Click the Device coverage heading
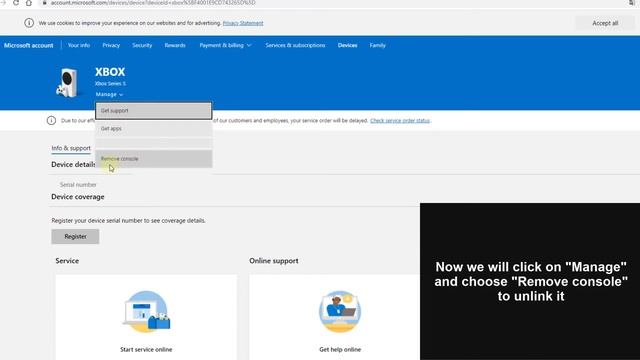640x360 pixels. 78,197
